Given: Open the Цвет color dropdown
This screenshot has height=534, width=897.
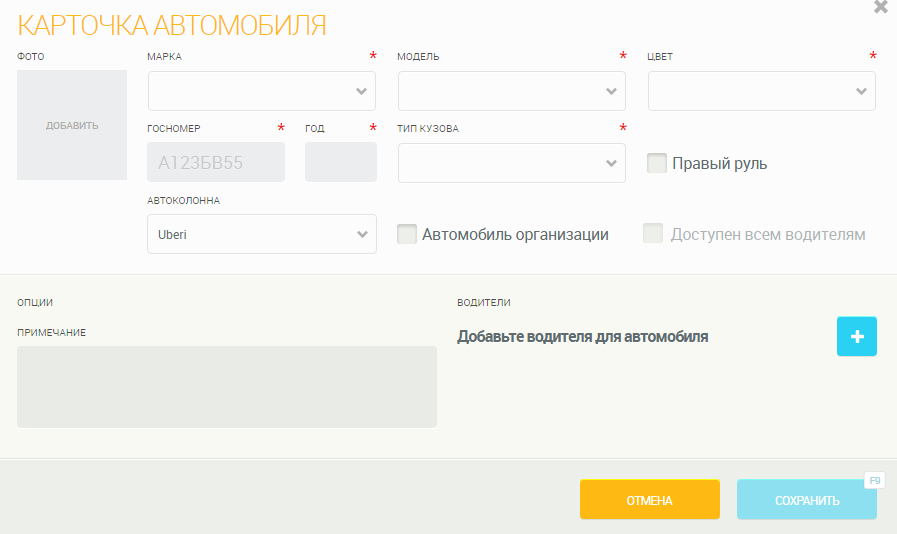Looking at the screenshot, I should 761,91.
